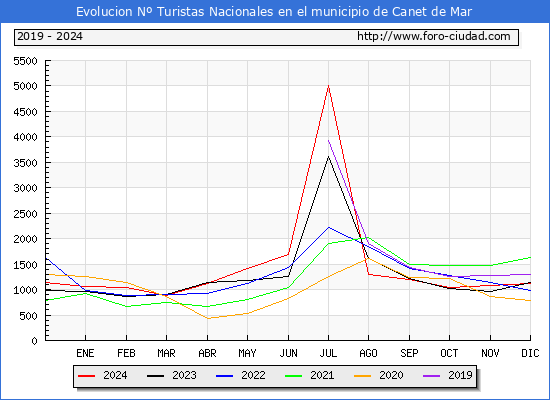Click the 5500 y-axis value
Image resolution: width=550 pixels, height=400 pixels.
[25, 61]
